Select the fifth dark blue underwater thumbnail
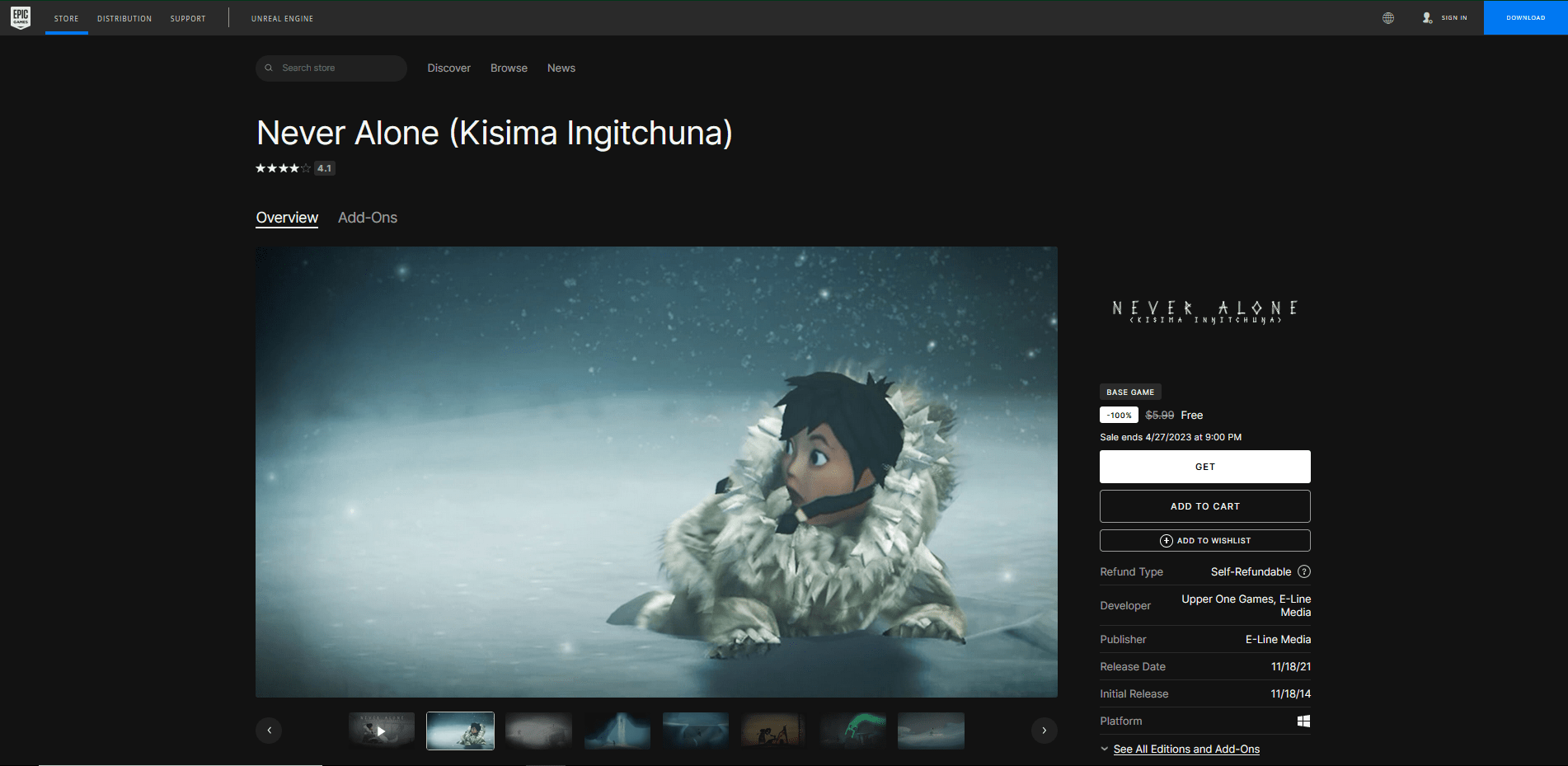Viewport: 1568px width, 766px height. point(696,731)
